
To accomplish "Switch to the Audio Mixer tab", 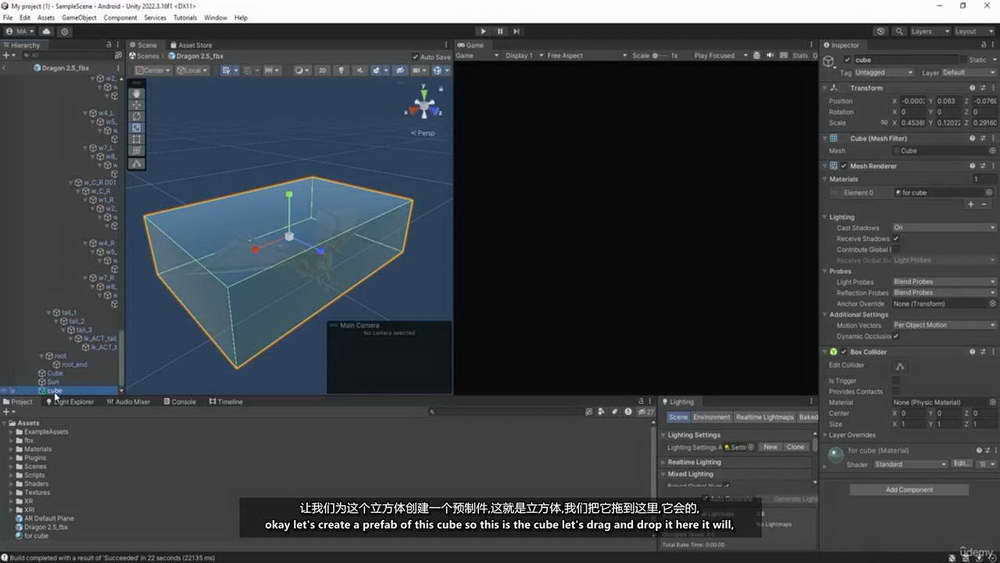I will (x=129, y=402).
